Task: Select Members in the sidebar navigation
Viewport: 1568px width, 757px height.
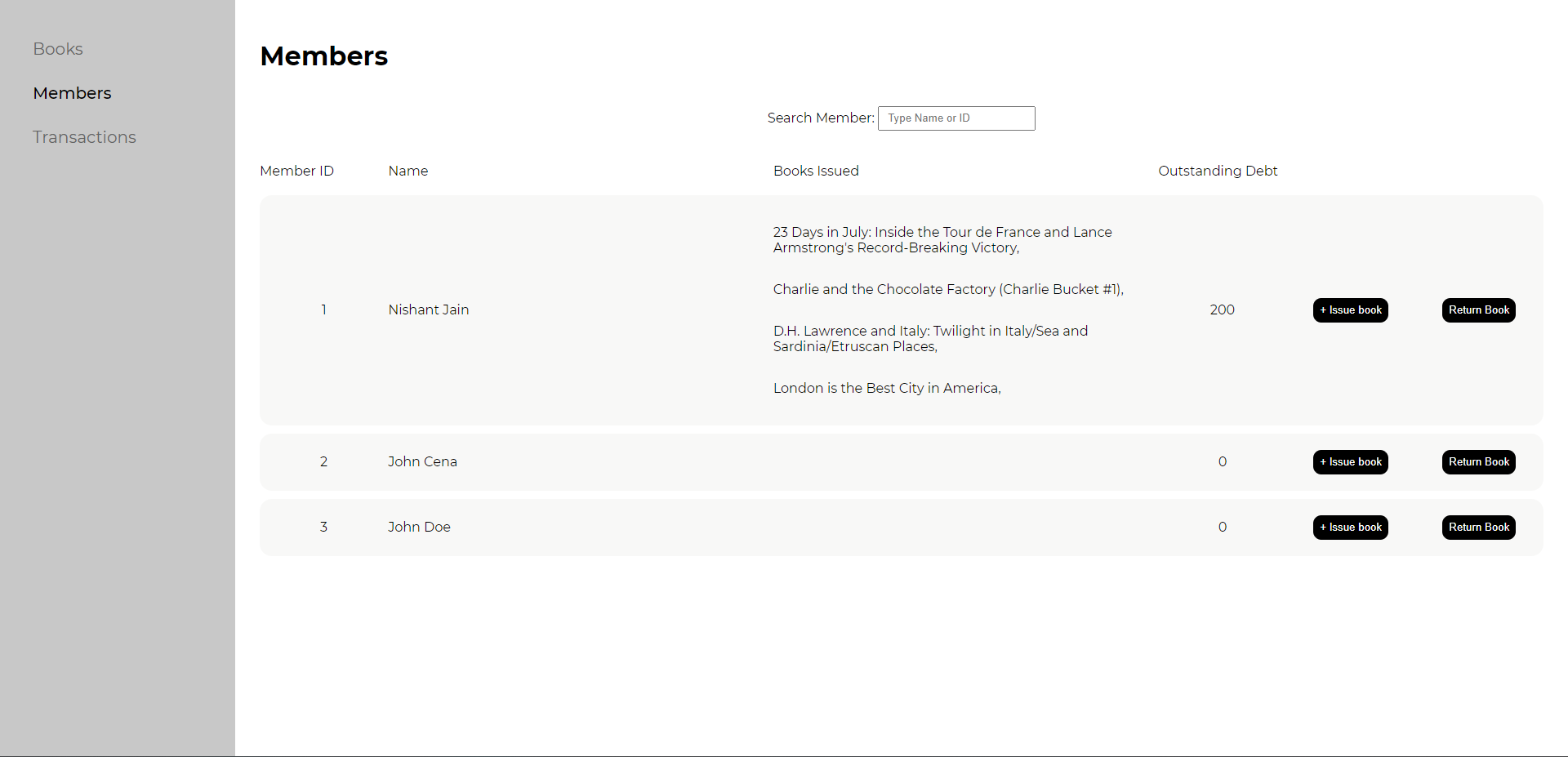Action: 72,93
